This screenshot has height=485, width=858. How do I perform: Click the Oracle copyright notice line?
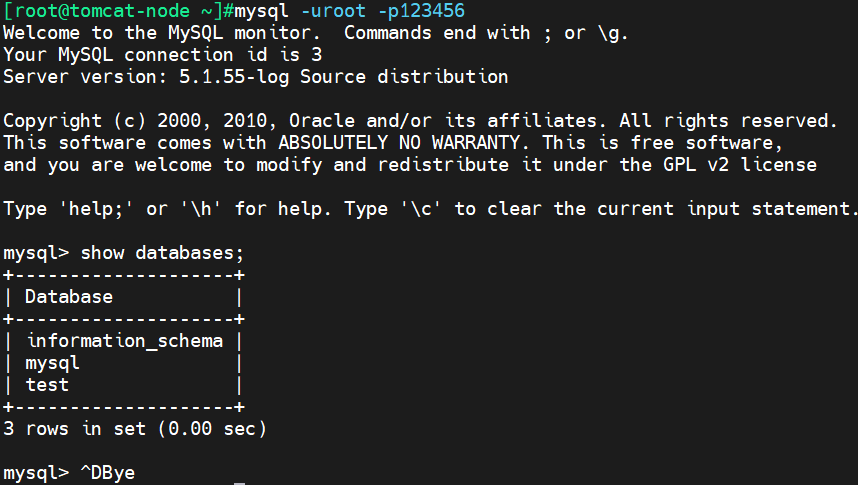(420, 121)
